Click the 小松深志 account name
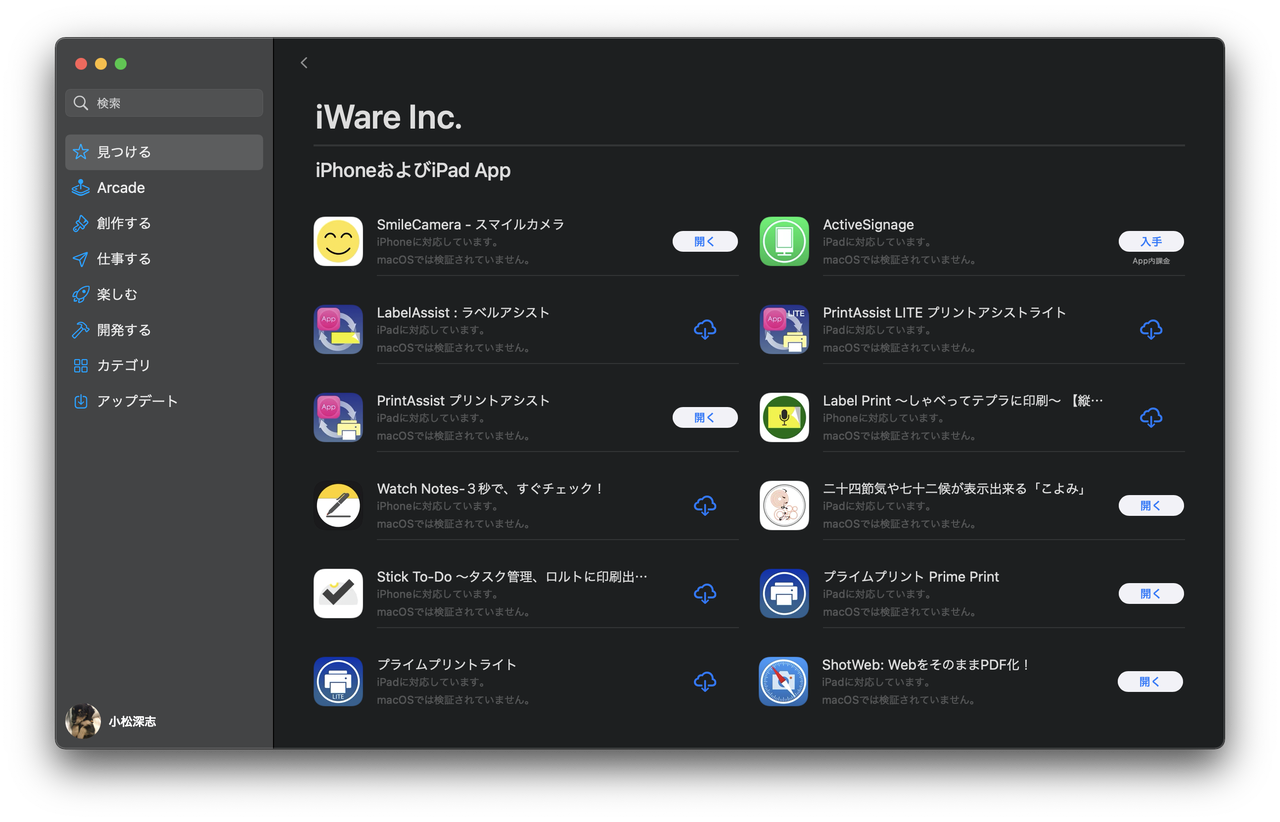This screenshot has width=1280, height=822. (x=132, y=721)
